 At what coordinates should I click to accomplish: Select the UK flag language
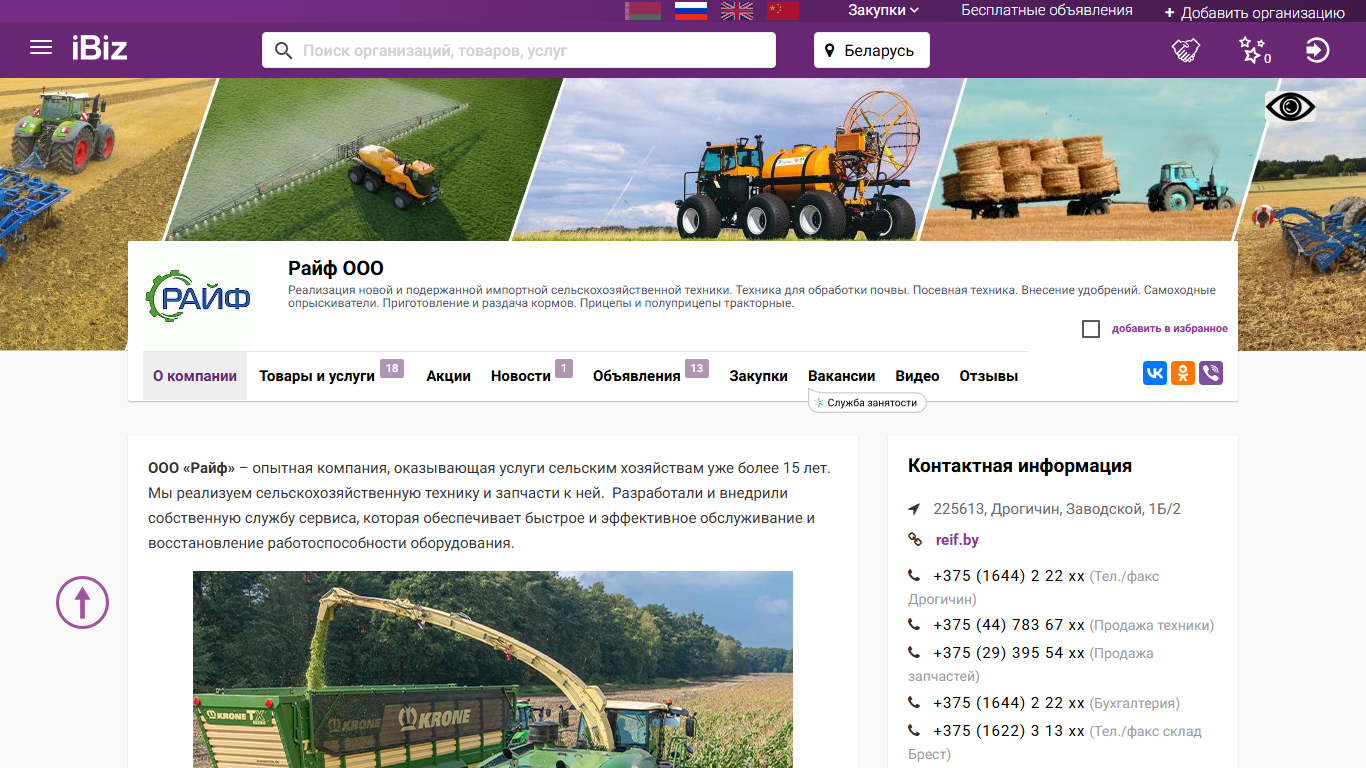737,11
